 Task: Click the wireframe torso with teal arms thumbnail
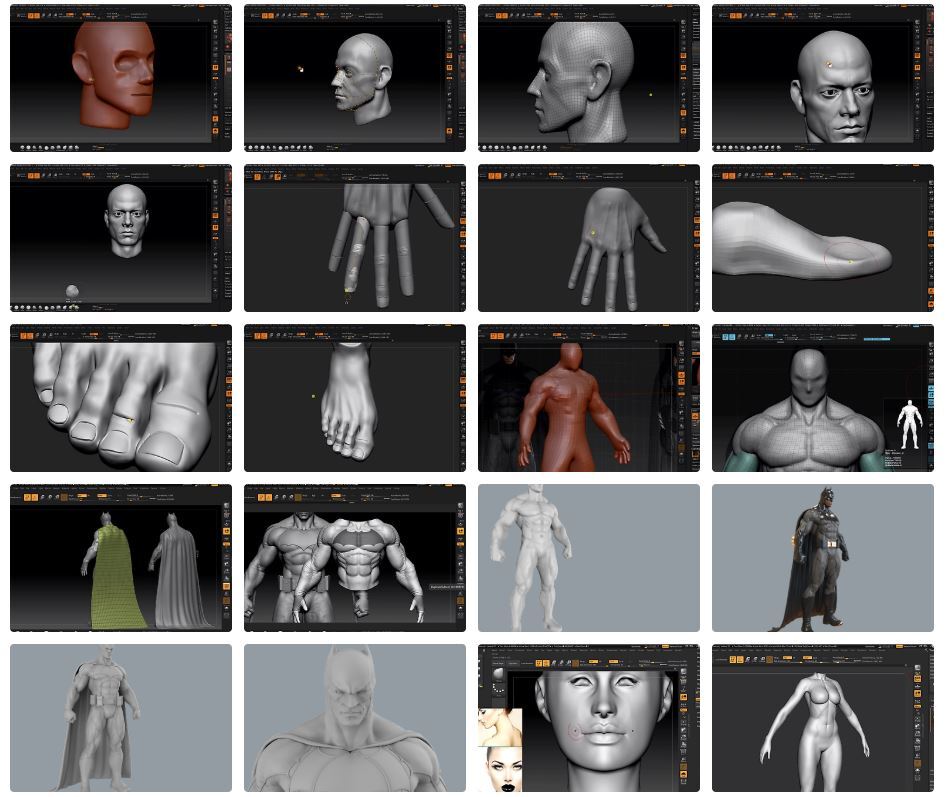pyautogui.click(x=823, y=398)
